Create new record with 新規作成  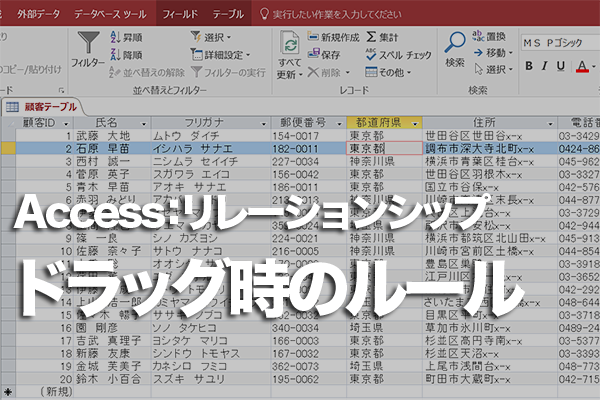pyautogui.click(x=333, y=37)
